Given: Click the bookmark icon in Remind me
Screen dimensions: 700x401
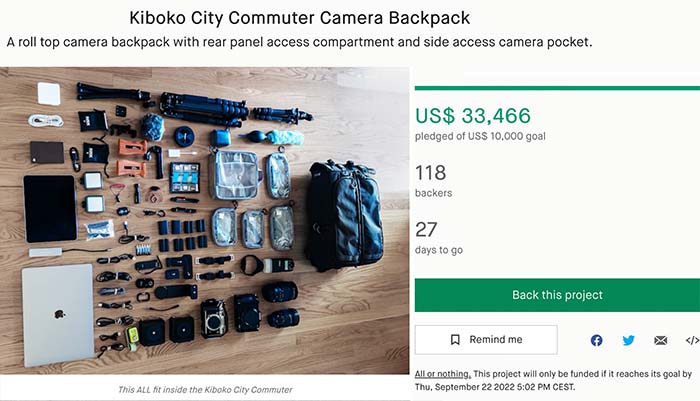Looking at the screenshot, I should (455, 340).
